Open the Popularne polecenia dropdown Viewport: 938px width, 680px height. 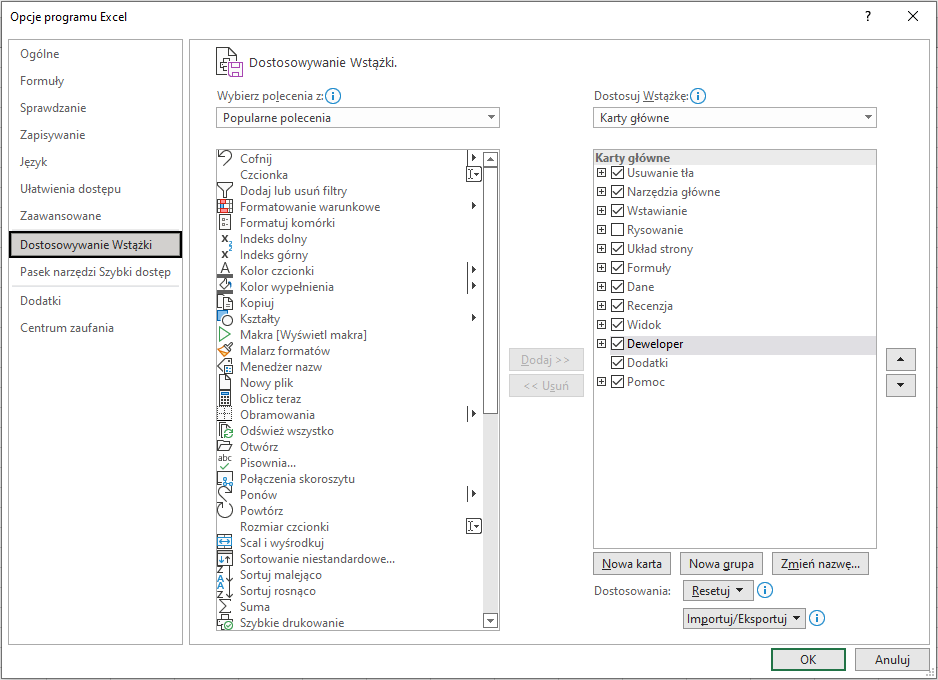[x=358, y=118]
